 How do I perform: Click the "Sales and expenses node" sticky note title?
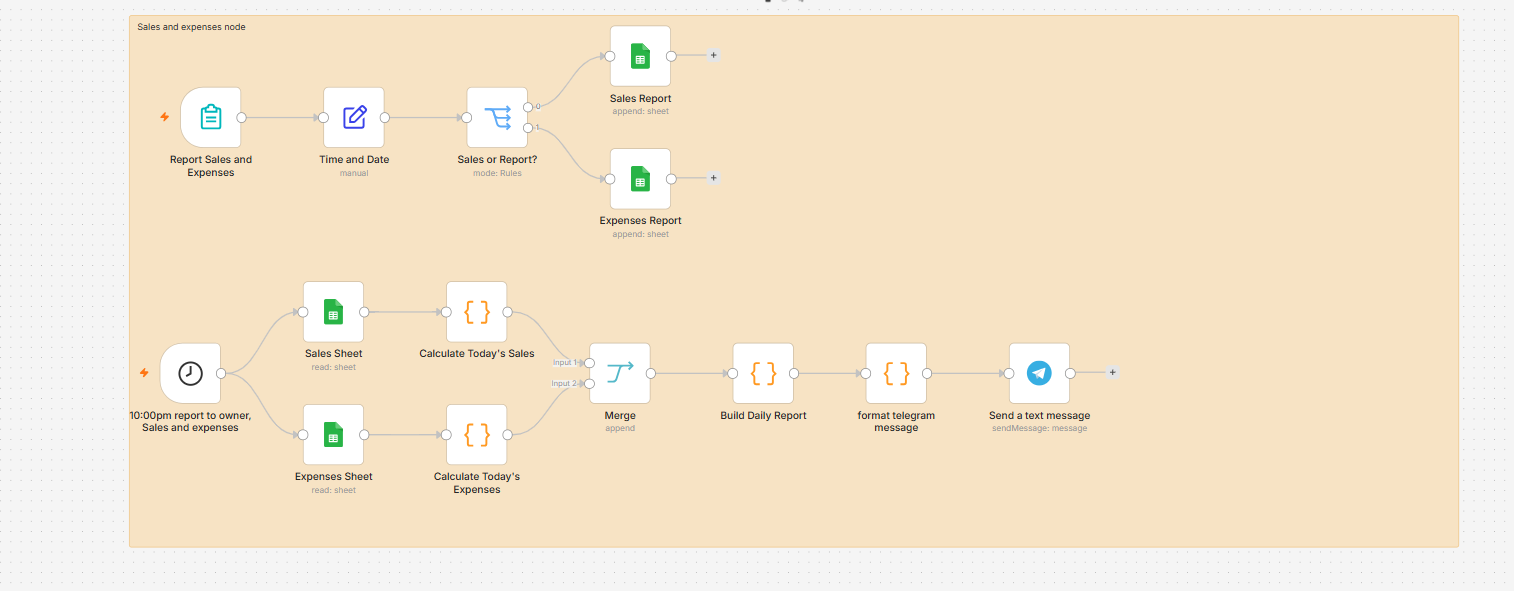click(x=191, y=27)
